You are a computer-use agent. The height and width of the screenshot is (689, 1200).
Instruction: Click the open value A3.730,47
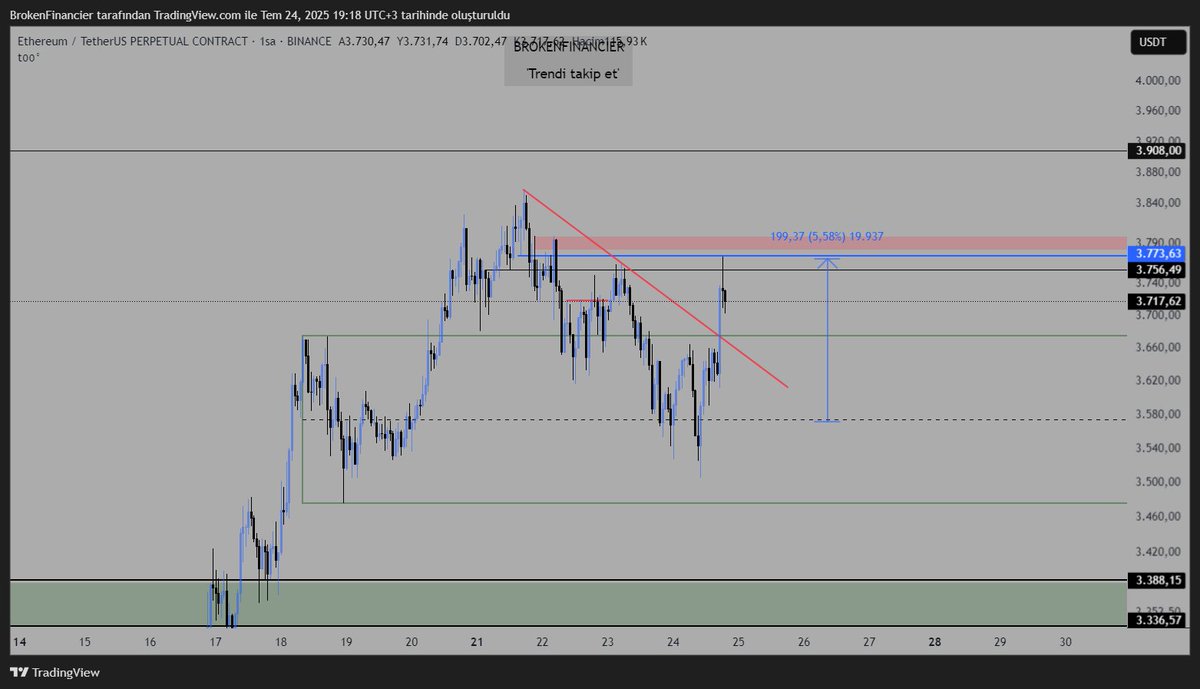pos(365,42)
